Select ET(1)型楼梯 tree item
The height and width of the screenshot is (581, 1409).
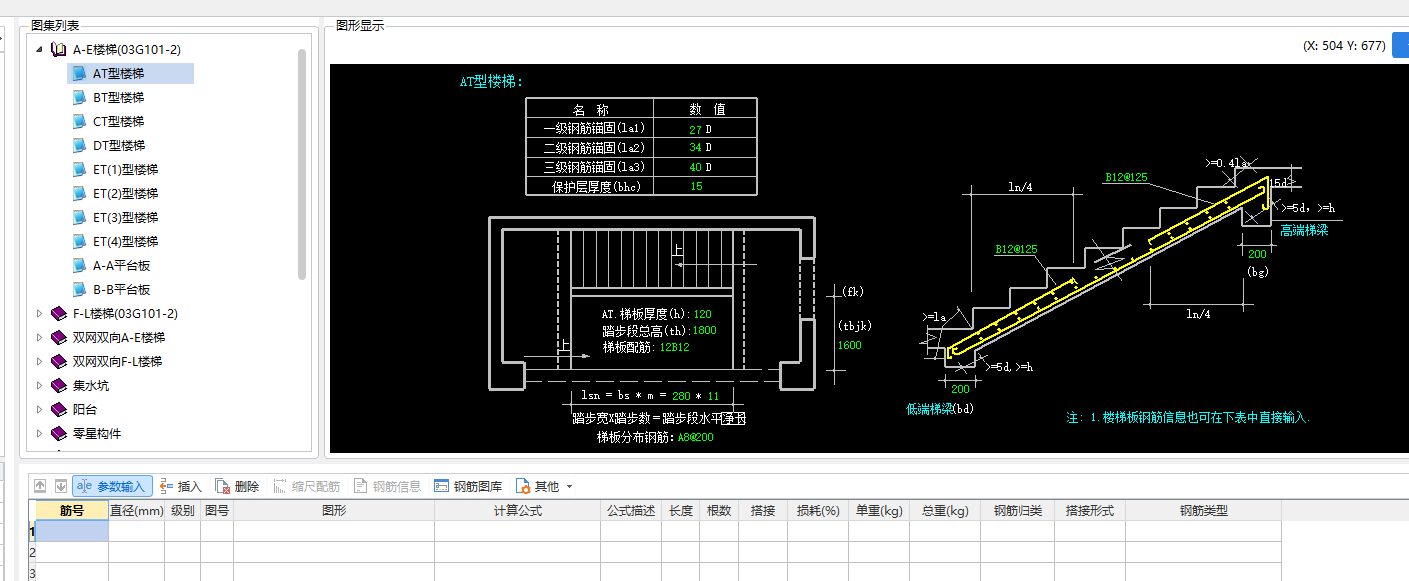(x=125, y=169)
